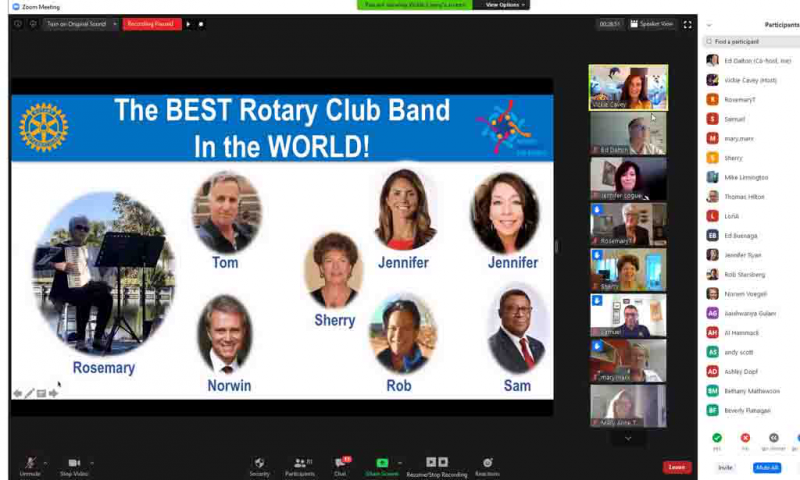
Task: Show more video thumbnails with the down chevron
Action: coord(628,438)
